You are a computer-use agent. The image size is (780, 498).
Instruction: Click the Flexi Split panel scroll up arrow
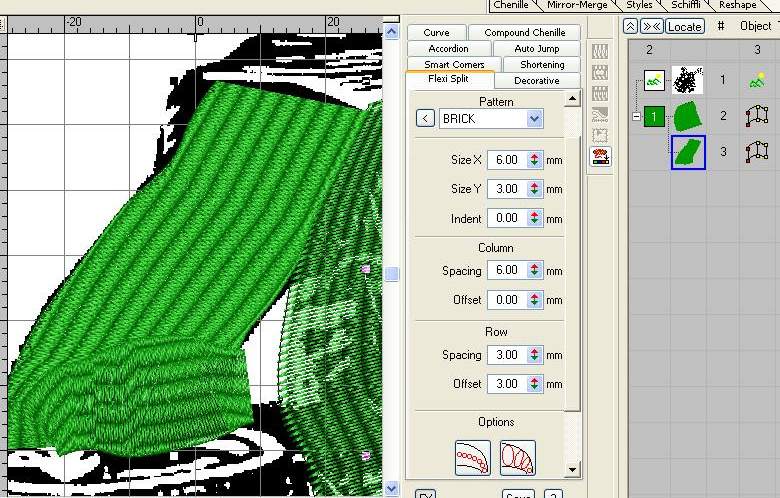[573, 99]
